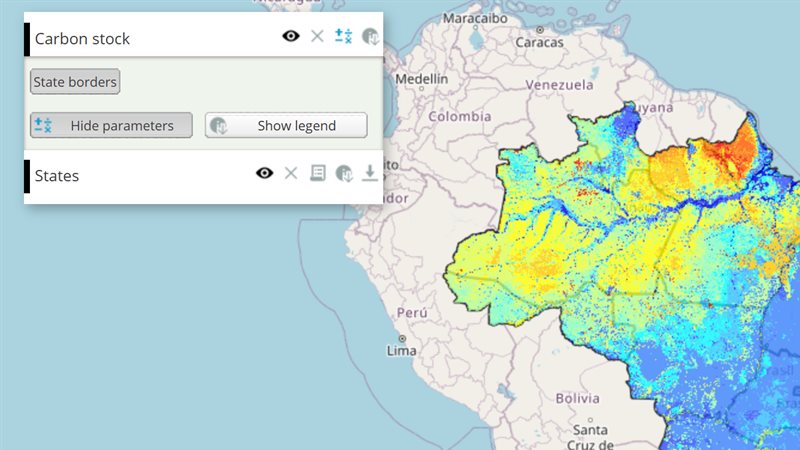800x450 pixels.
Task: Remove the Carbon stock layer with the X icon
Action: [x=317, y=36]
